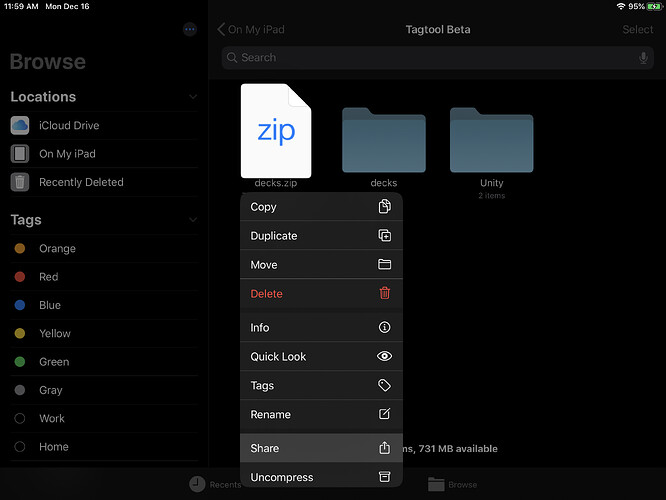Open iCloud Drive location
Viewport: 666px width, 500px height.
click(68, 126)
